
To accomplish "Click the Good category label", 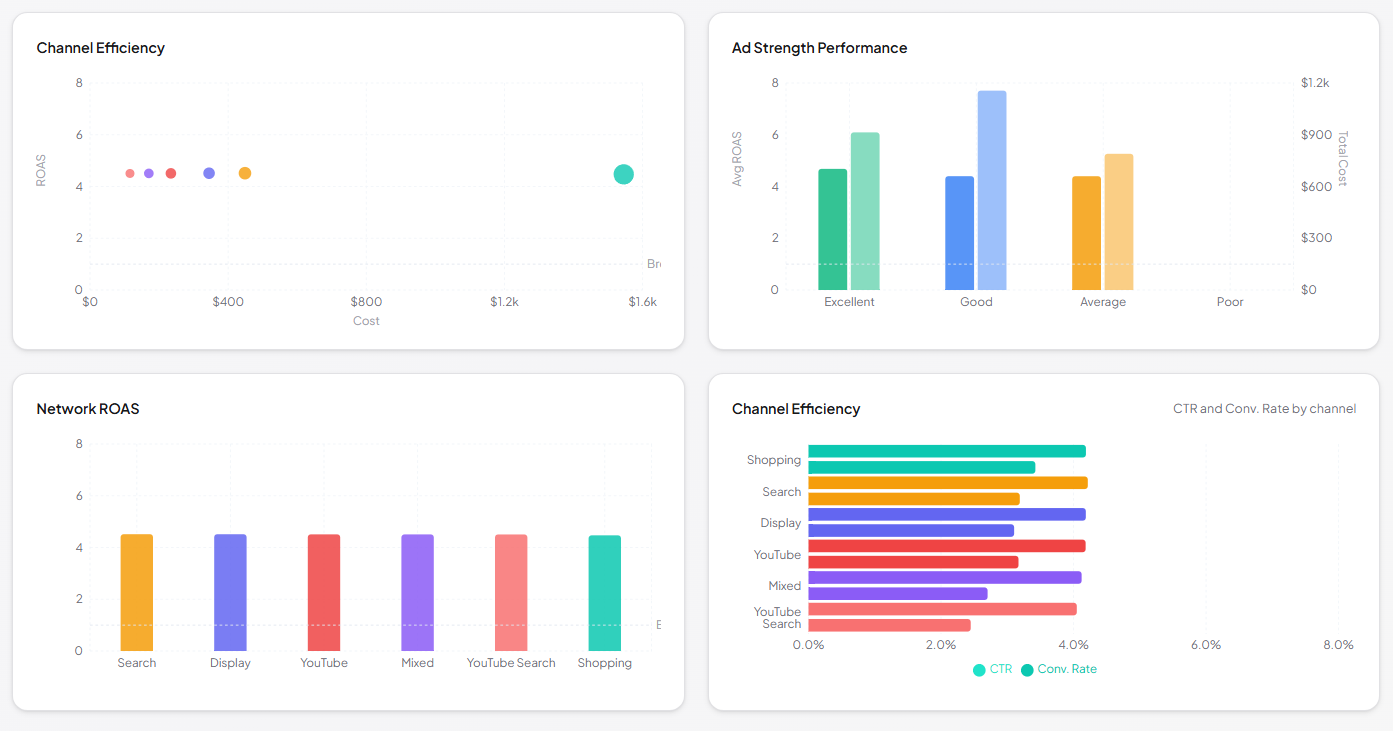I will pos(976,302).
